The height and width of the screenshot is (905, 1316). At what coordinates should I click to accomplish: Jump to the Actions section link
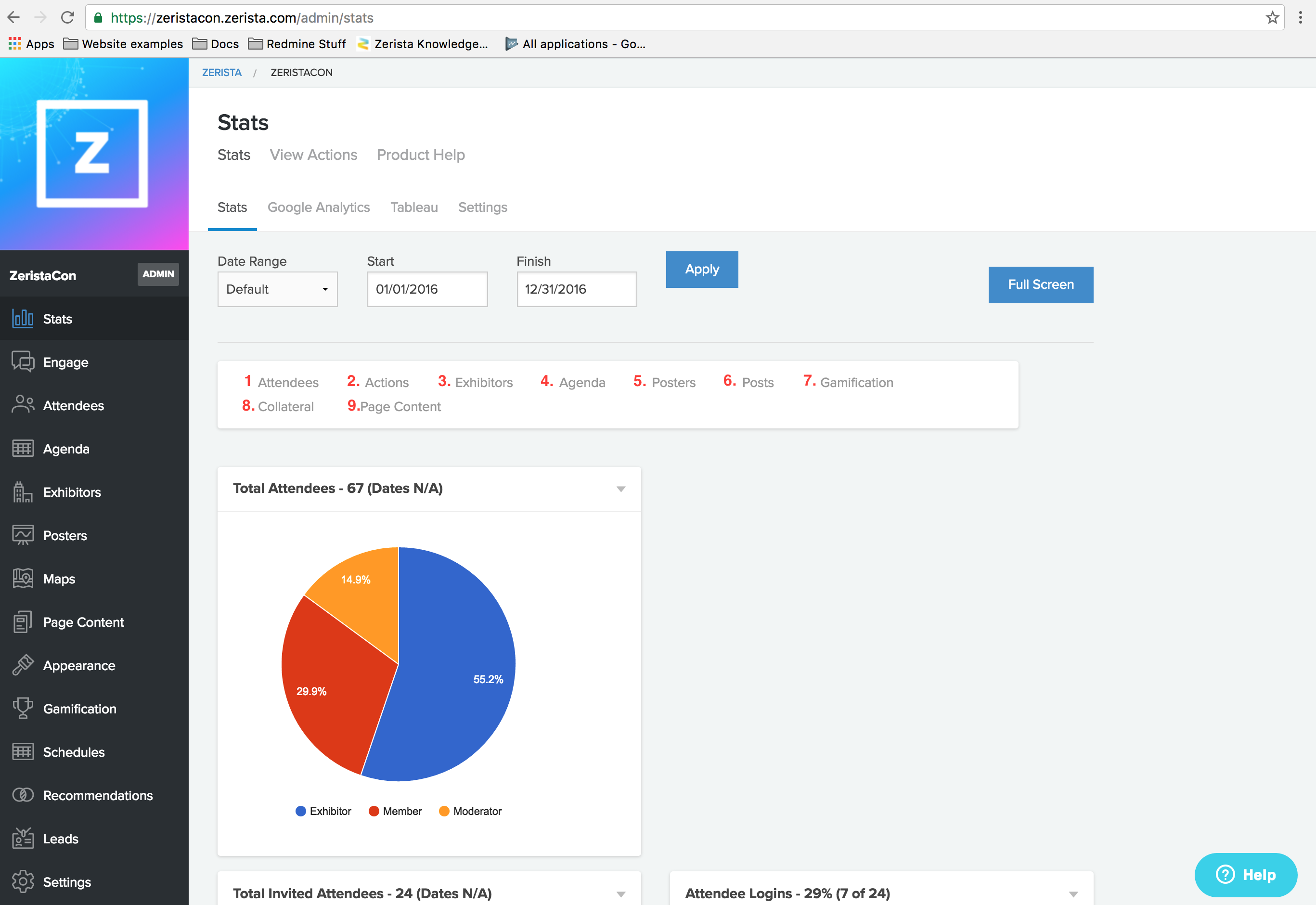tap(387, 382)
